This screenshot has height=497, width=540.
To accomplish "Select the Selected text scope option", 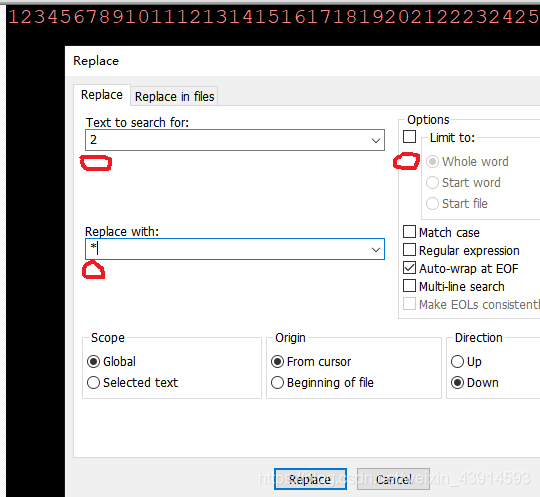I will pyautogui.click(x=93, y=383).
